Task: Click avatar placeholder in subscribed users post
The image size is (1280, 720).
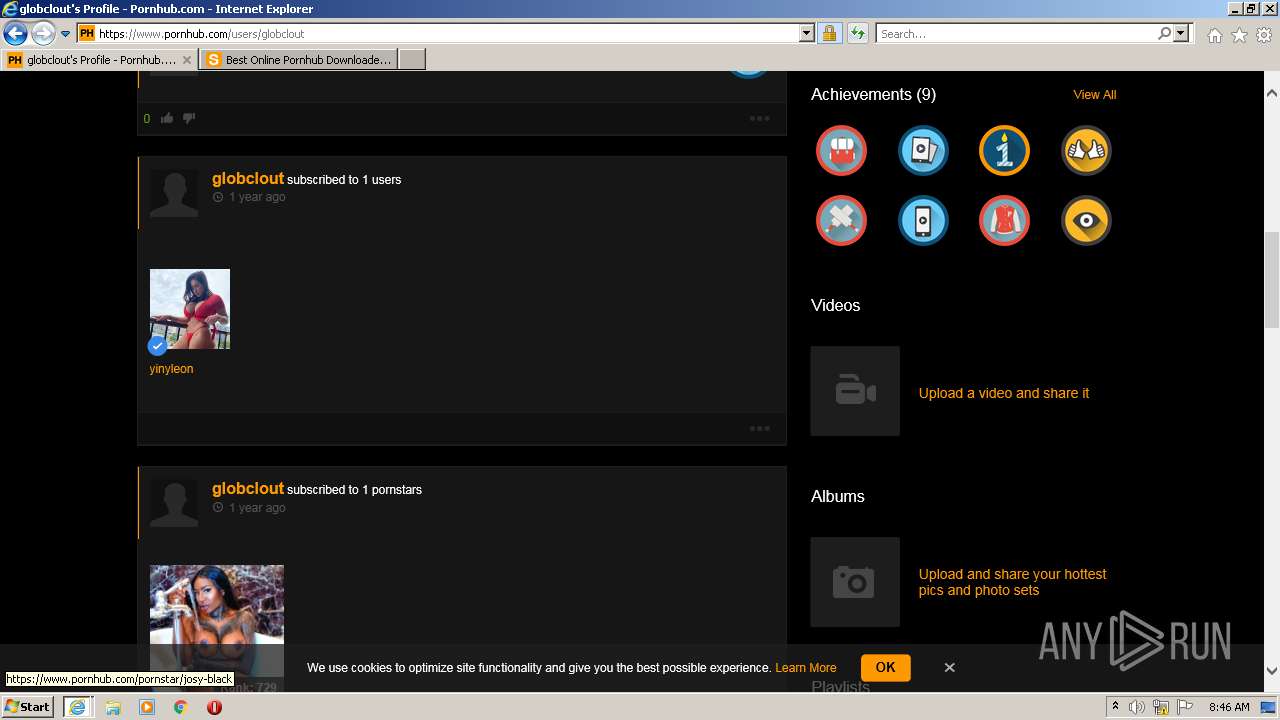Action: [x=174, y=192]
